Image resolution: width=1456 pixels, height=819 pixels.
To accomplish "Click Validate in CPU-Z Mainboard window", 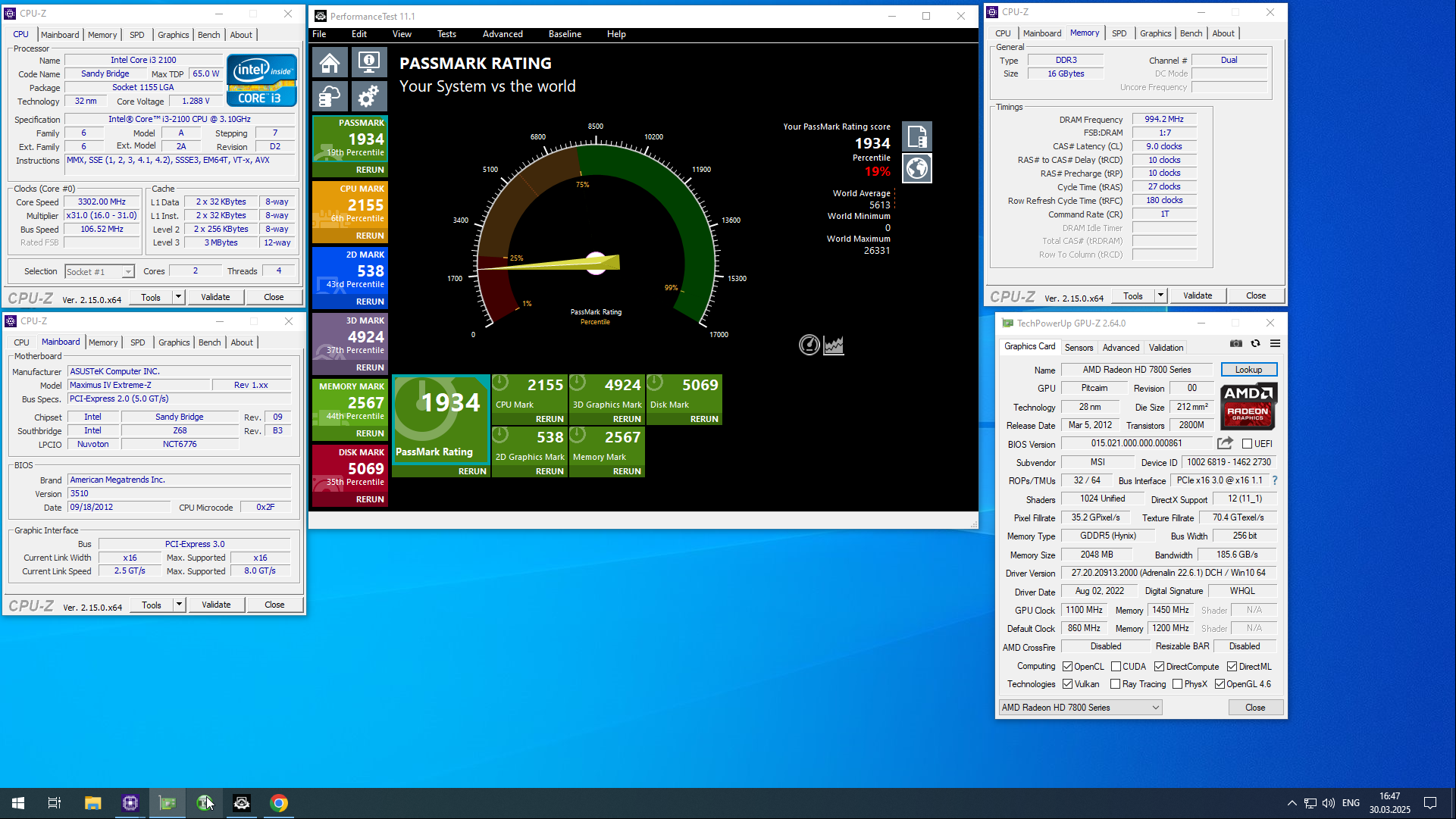I will (x=216, y=605).
